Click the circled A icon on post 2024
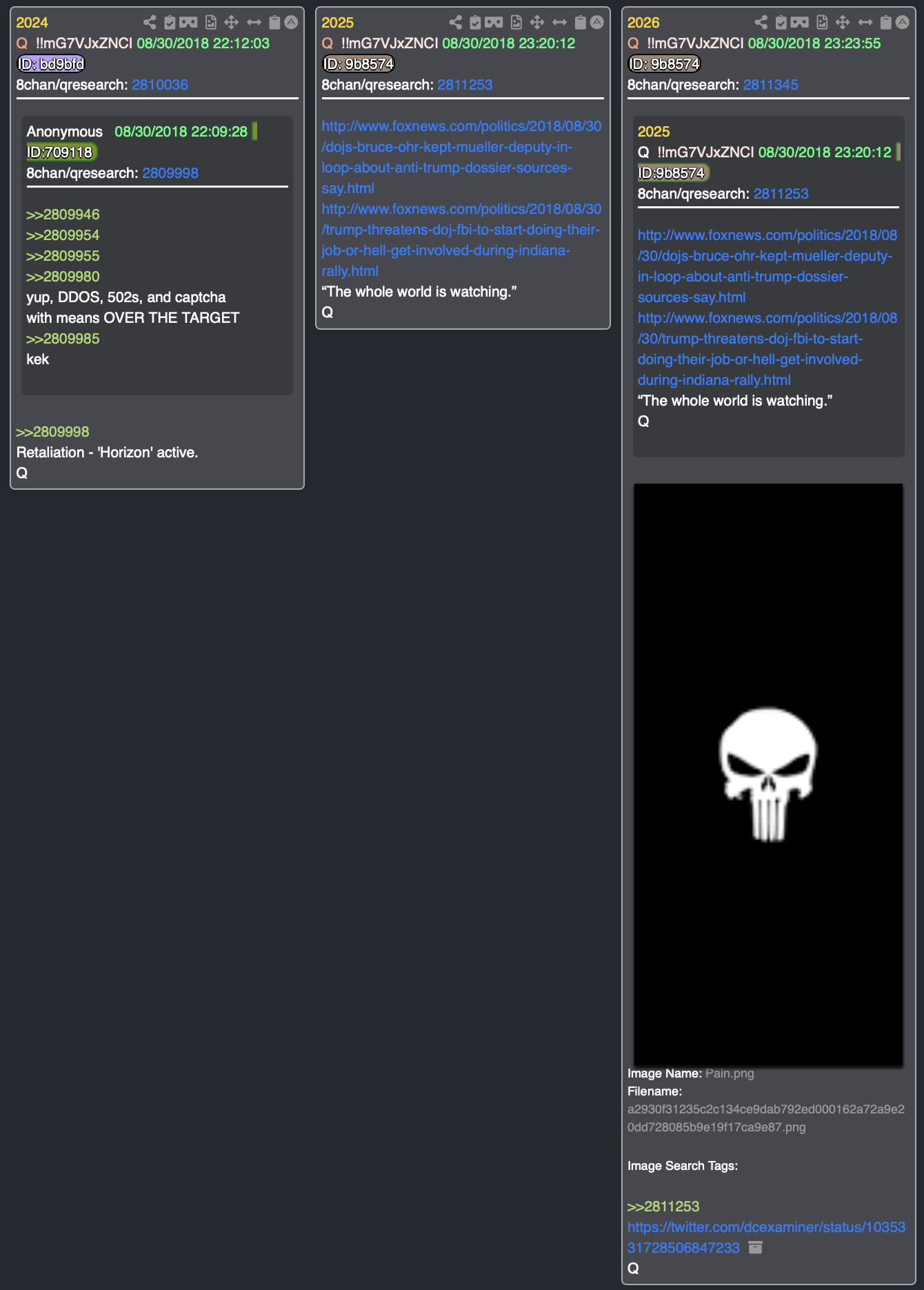Viewport: 924px width, 1290px height. [291, 23]
